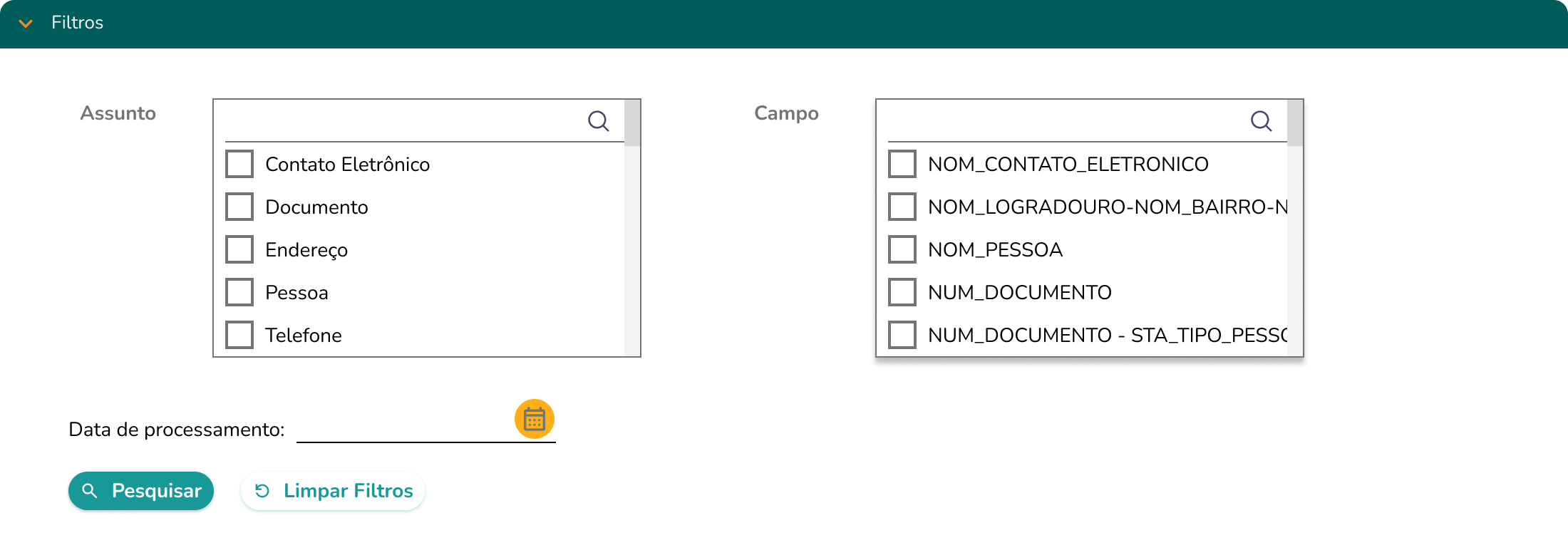Click the NOM_CONTATO_ELETRONICO label text
Screen dimensions: 1568x550
coord(1068,165)
